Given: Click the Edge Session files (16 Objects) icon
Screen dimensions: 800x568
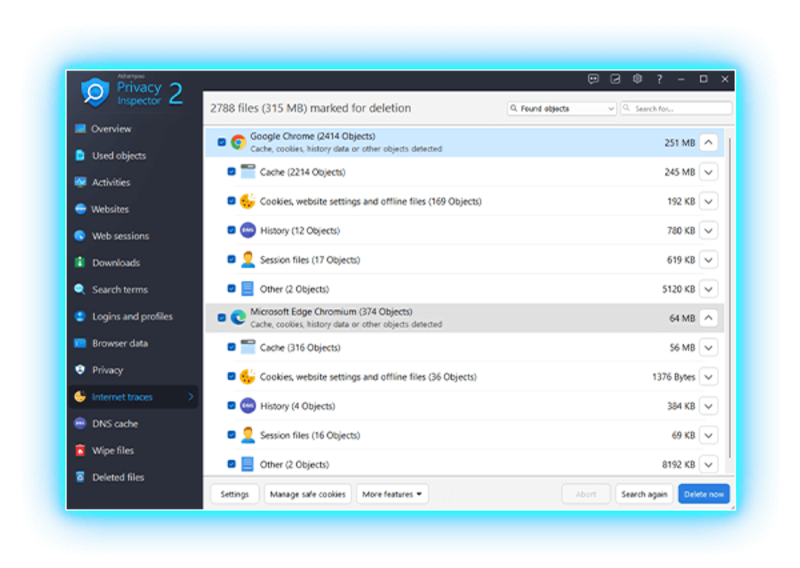Looking at the screenshot, I should (x=247, y=435).
